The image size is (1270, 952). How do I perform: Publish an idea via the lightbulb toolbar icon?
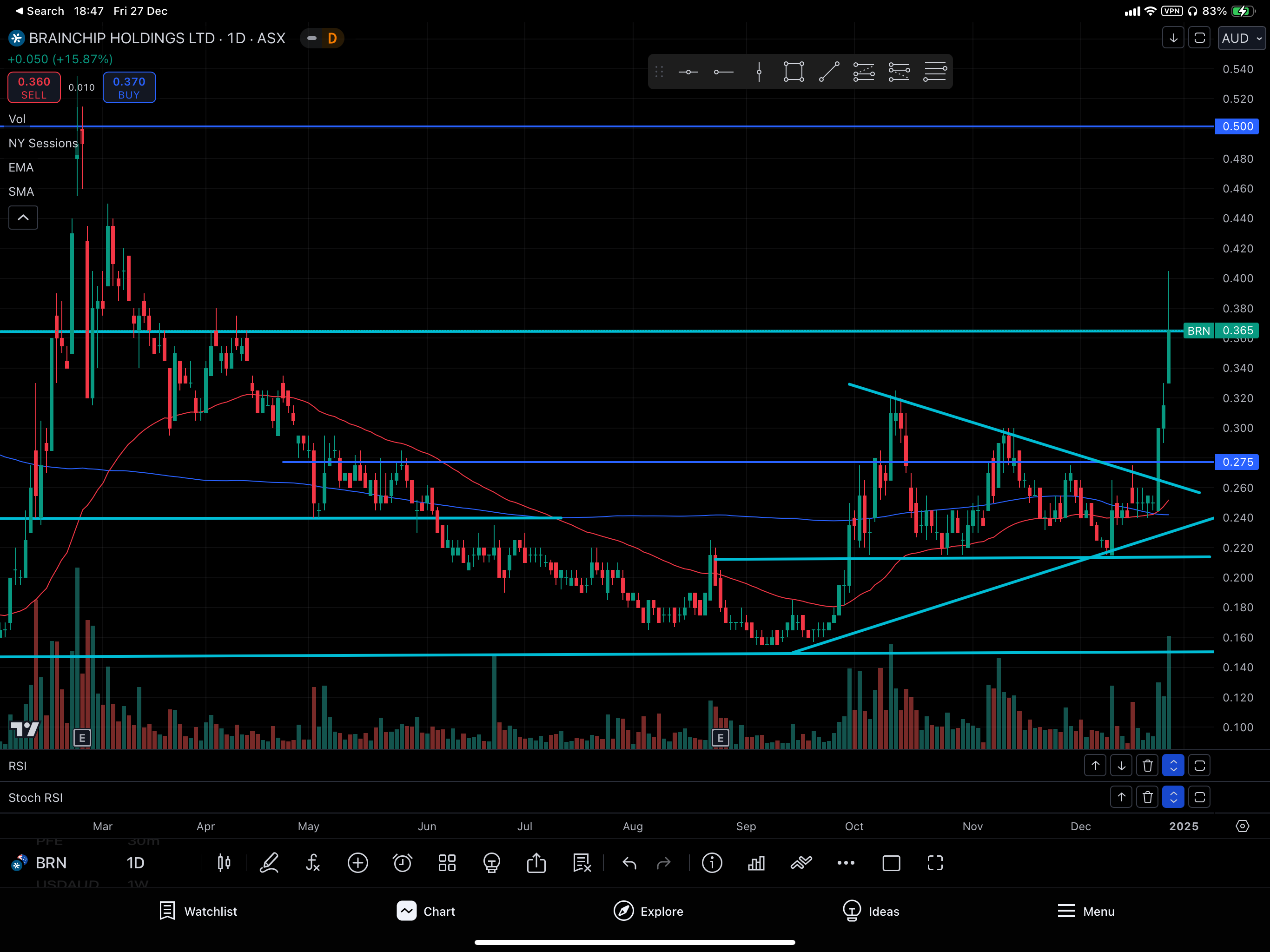coord(491,862)
